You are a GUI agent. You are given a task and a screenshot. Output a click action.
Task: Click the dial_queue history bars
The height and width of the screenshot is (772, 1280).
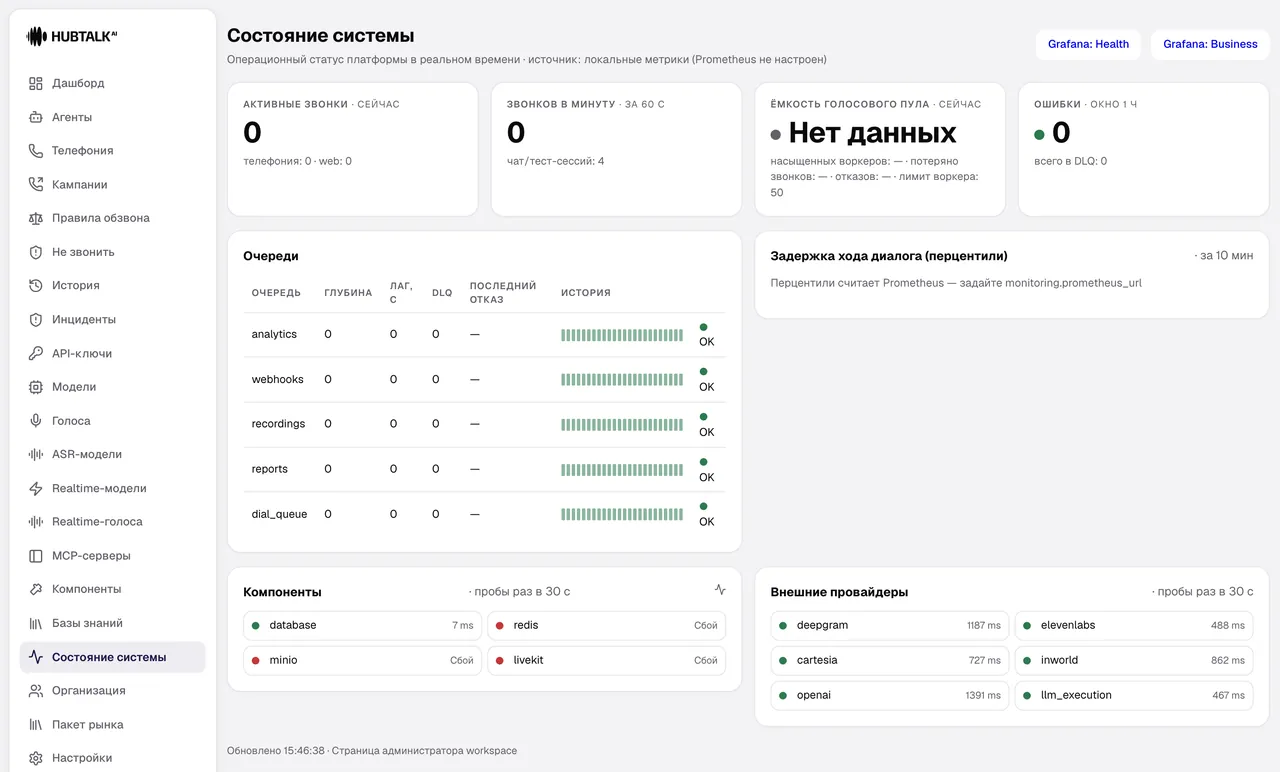click(x=622, y=514)
